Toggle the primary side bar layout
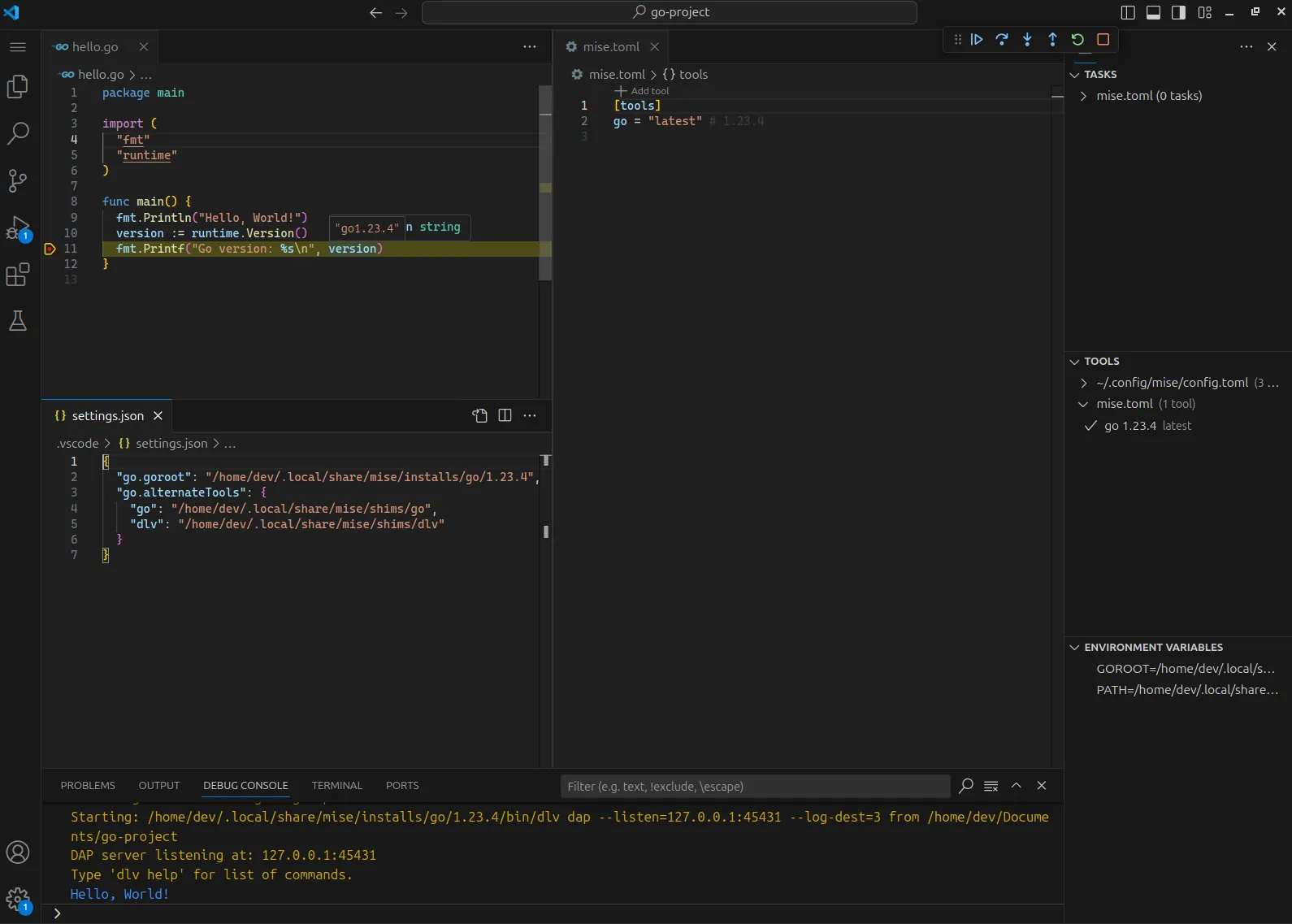The height and width of the screenshot is (924, 1292). point(1128,12)
